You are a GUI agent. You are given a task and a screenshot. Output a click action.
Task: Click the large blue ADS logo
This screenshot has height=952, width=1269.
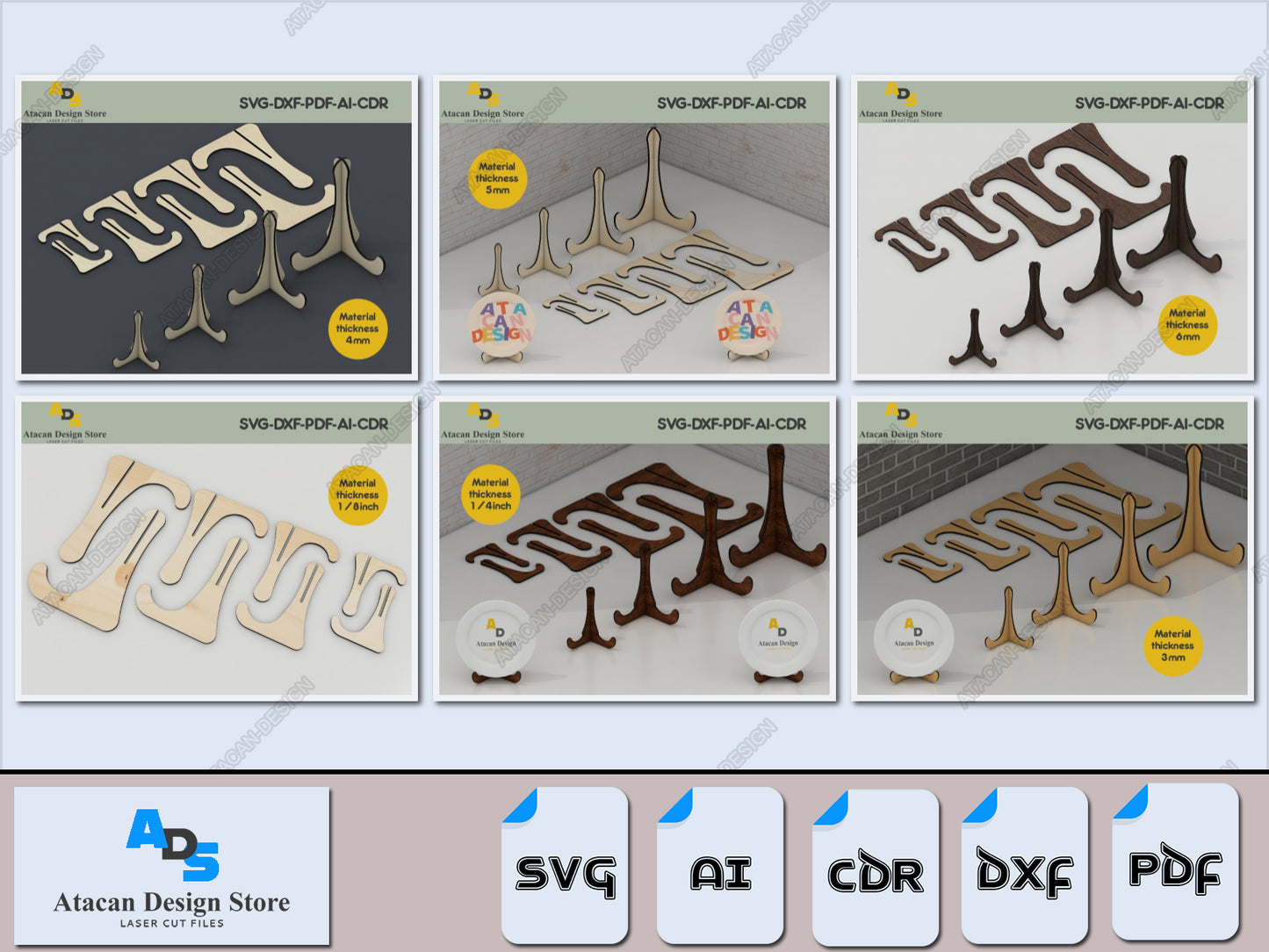tap(173, 844)
